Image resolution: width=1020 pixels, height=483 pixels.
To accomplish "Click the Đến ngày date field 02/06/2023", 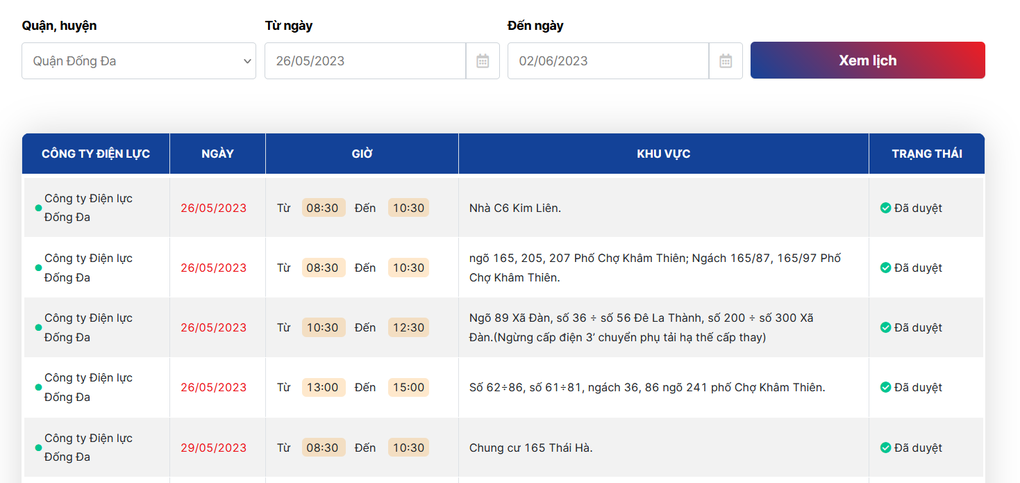I will (x=608, y=61).
